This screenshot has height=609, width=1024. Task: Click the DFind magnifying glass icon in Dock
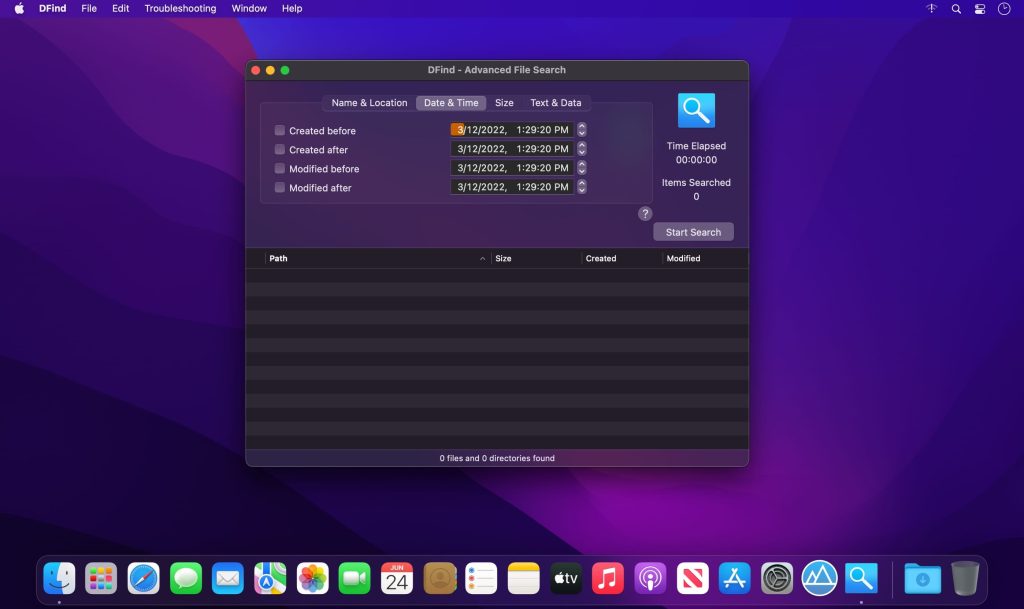click(860, 578)
